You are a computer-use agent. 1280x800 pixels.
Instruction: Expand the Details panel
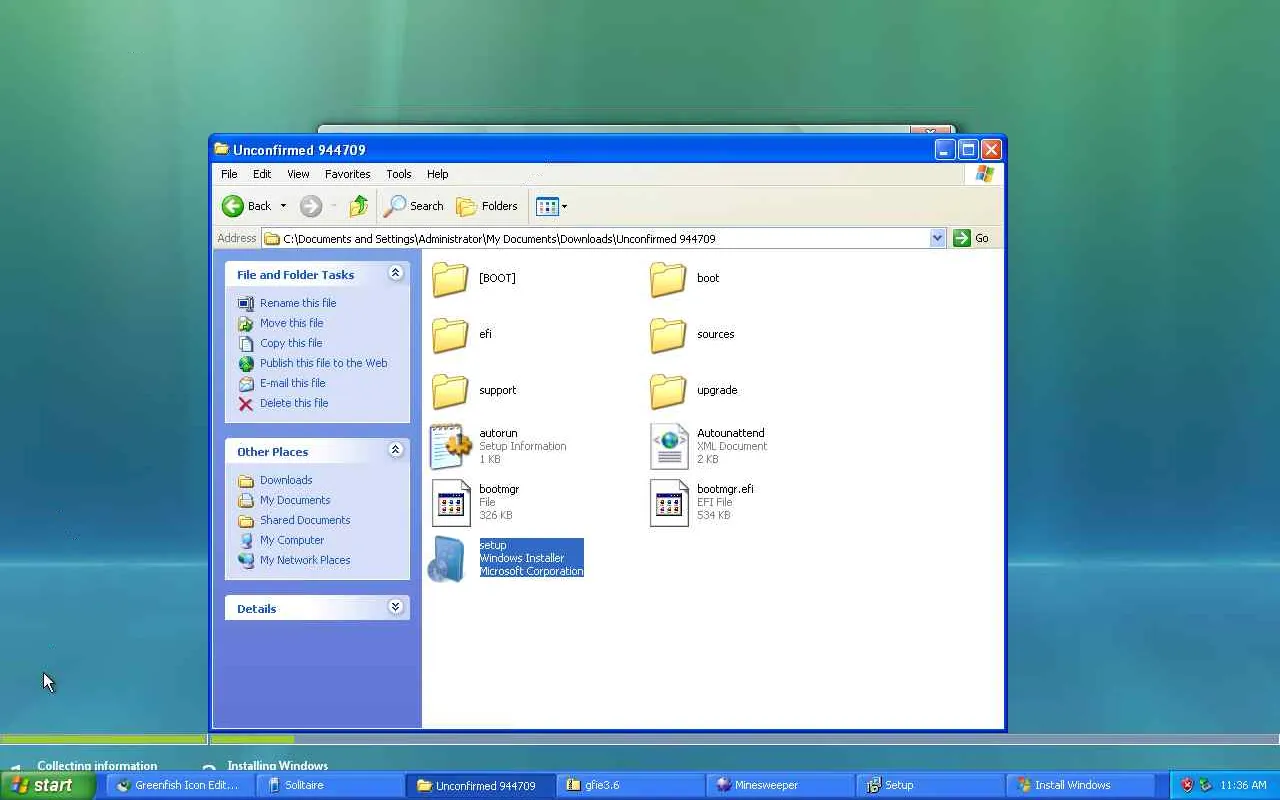[396, 607]
